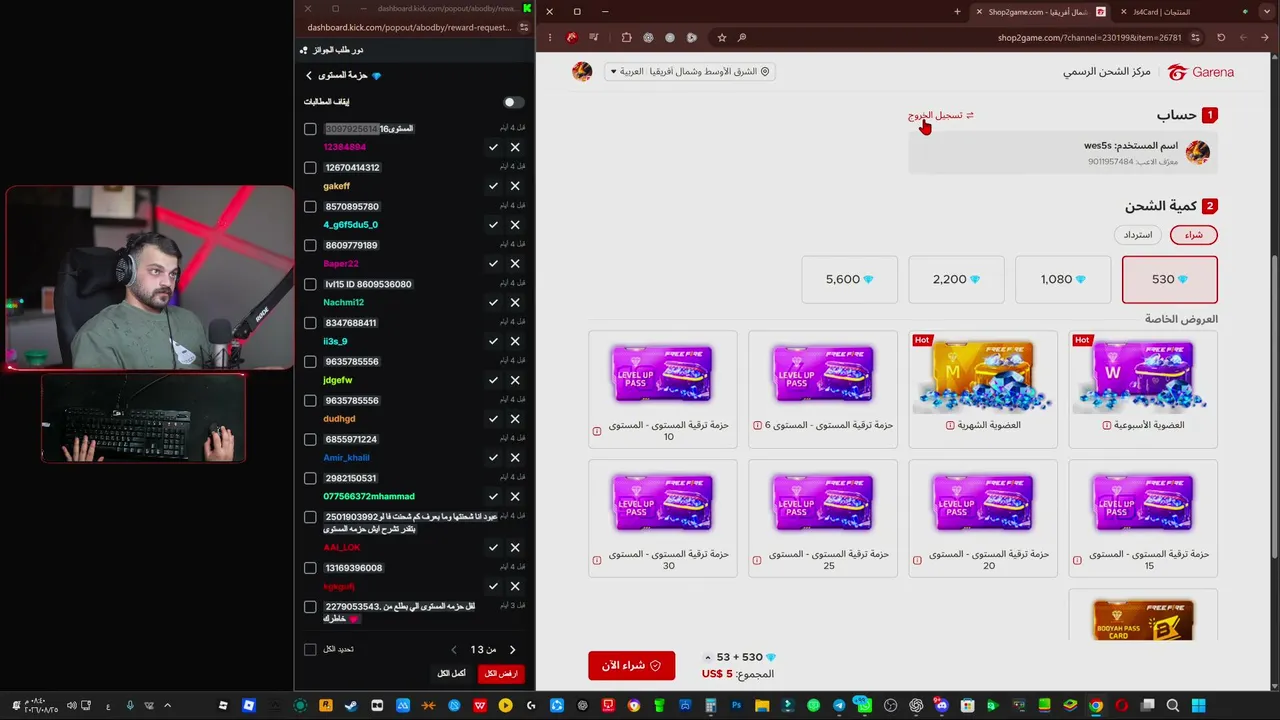This screenshot has width=1280, height=720.
Task: Check the box for request 8347688411
Action: 310,323
